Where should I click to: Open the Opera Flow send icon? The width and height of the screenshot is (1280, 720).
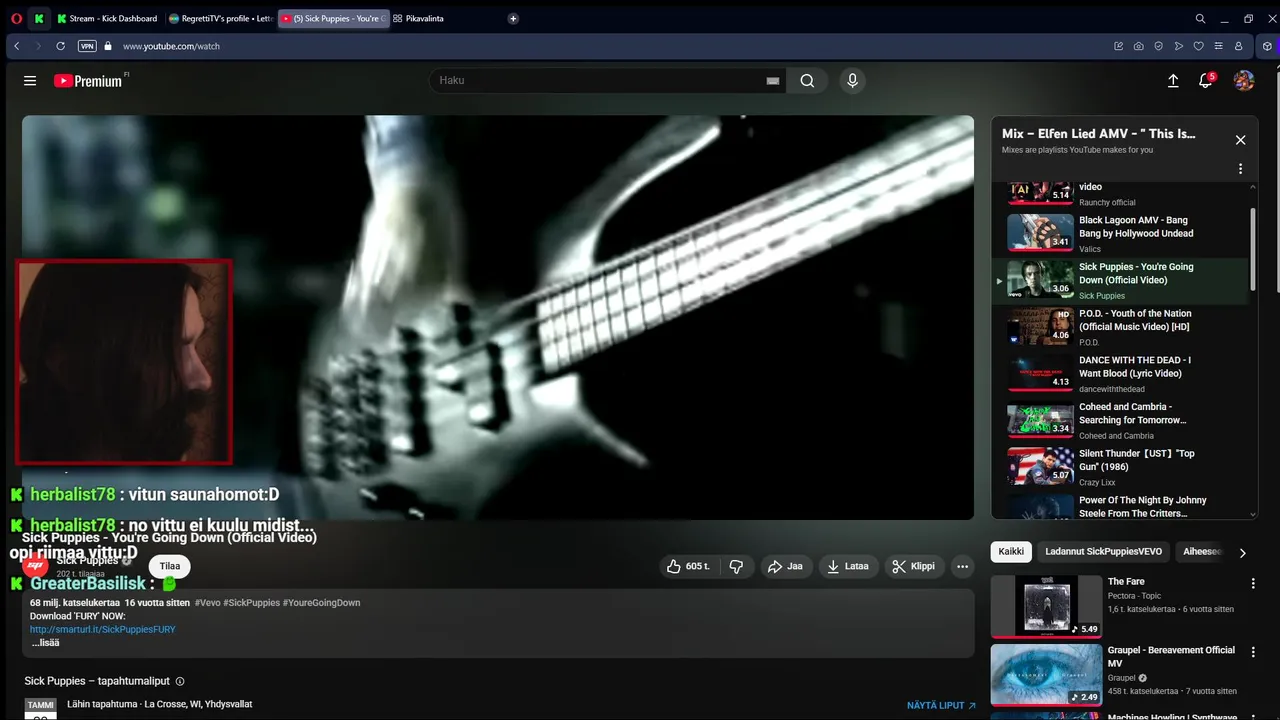click(x=1178, y=46)
